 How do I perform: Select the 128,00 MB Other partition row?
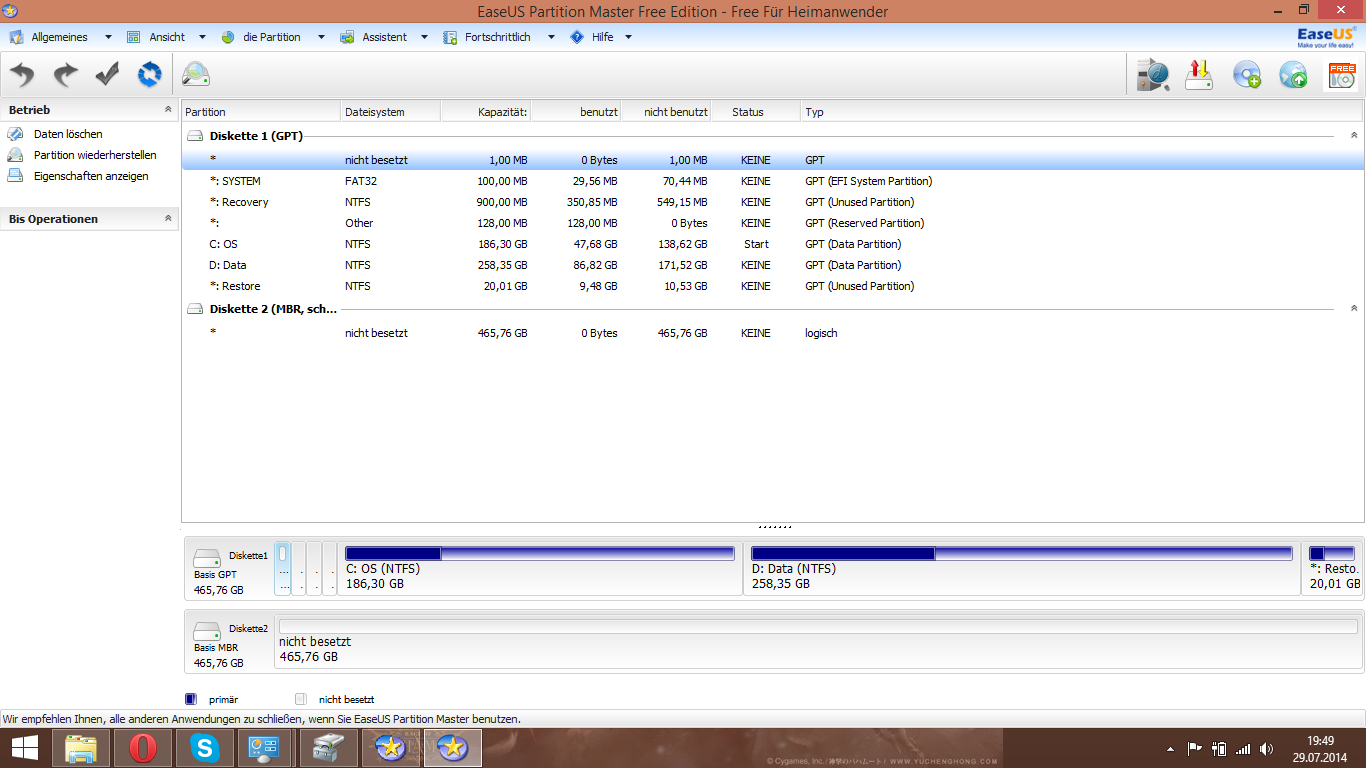pyautogui.click(x=772, y=223)
